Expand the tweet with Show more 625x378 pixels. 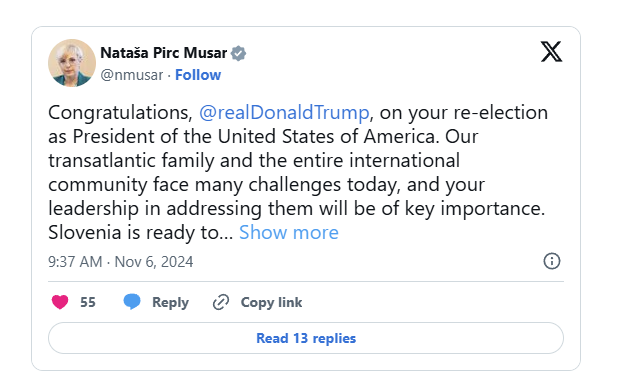(x=289, y=232)
